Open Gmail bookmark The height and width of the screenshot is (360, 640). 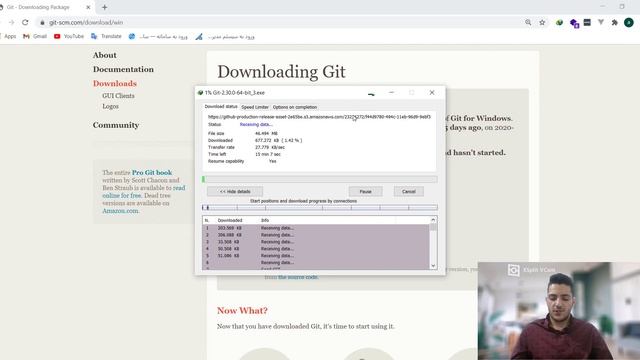coord(35,36)
